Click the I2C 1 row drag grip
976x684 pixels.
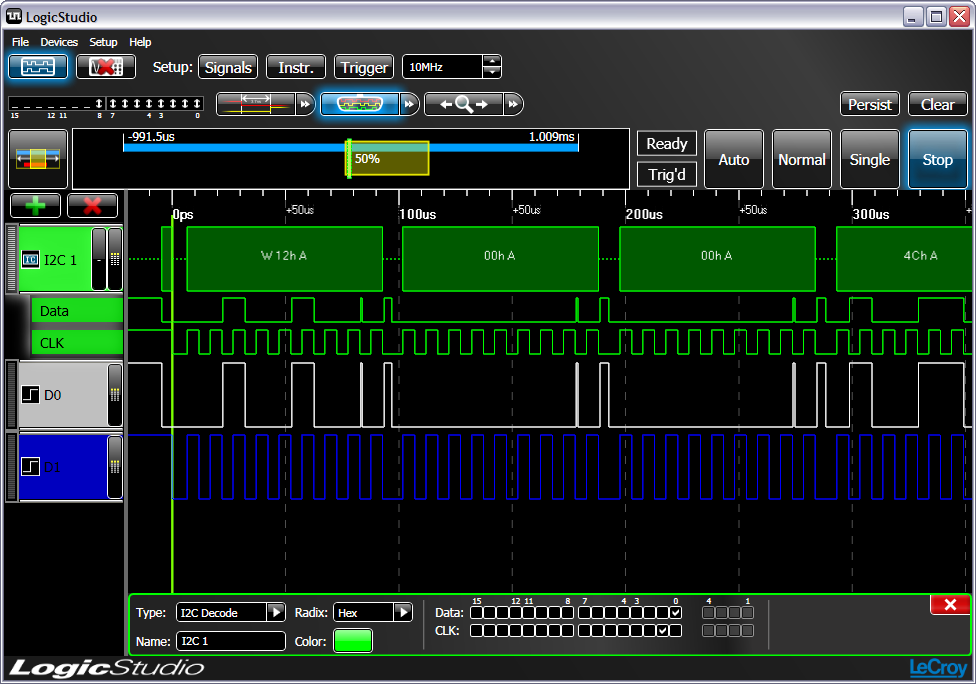tap(11, 259)
